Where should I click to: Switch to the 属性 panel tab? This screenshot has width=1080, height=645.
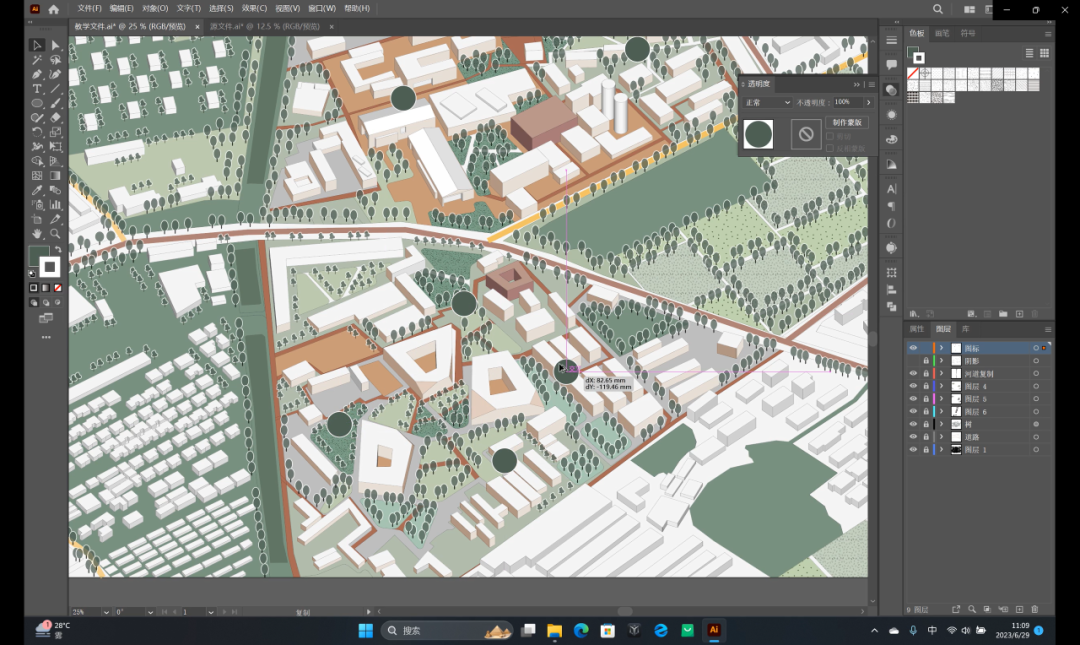click(917, 329)
